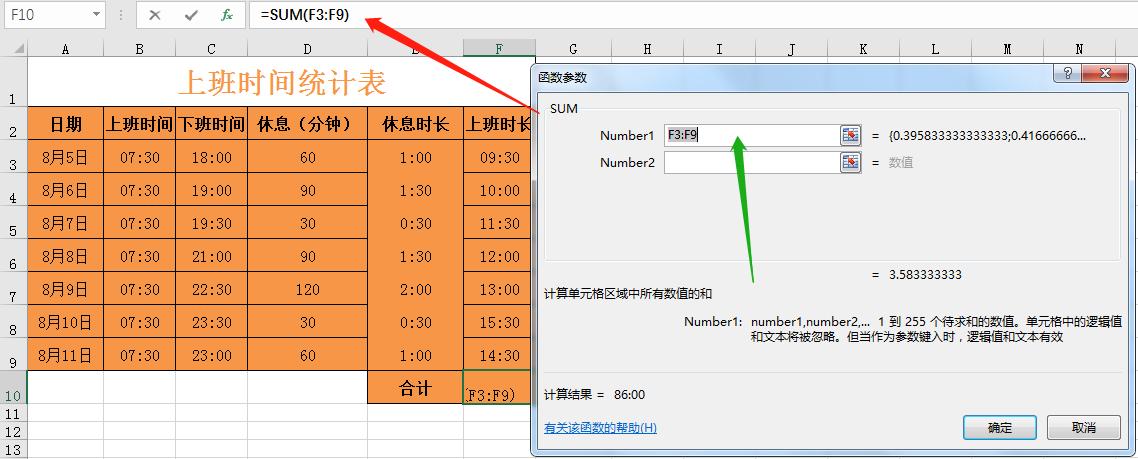Select column C header

(x=211, y=49)
